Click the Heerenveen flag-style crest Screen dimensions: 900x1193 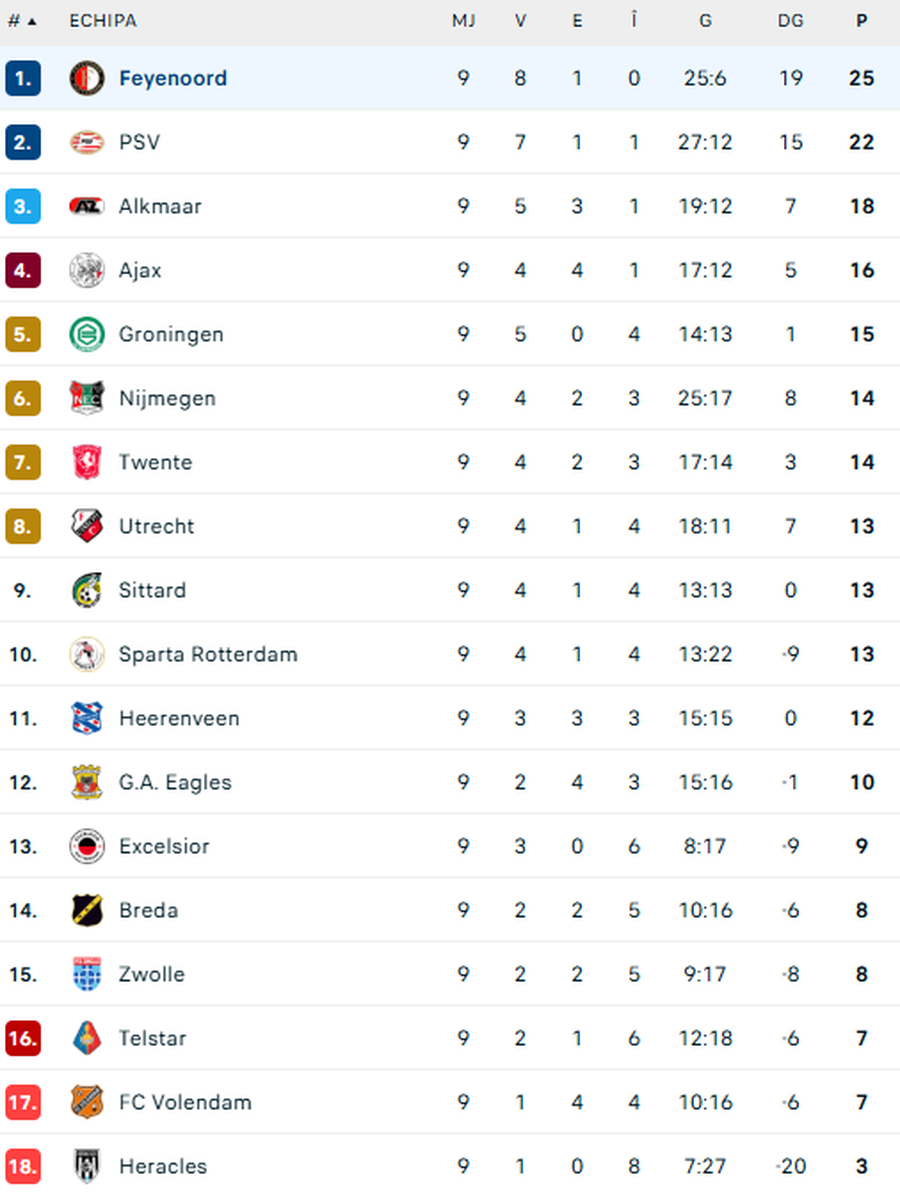point(86,718)
